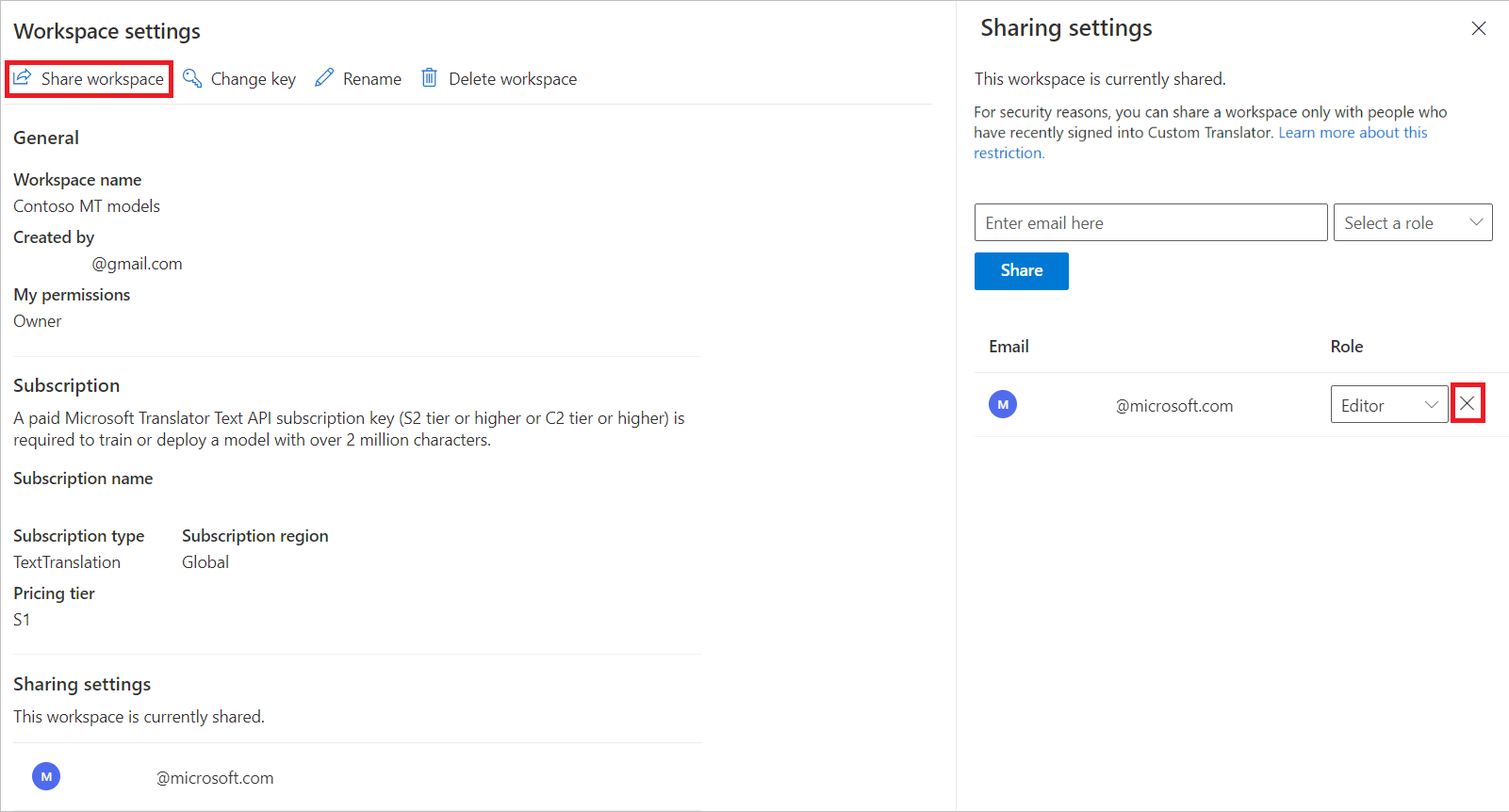
Task: Click the Share workspace icon
Action: click(23, 77)
